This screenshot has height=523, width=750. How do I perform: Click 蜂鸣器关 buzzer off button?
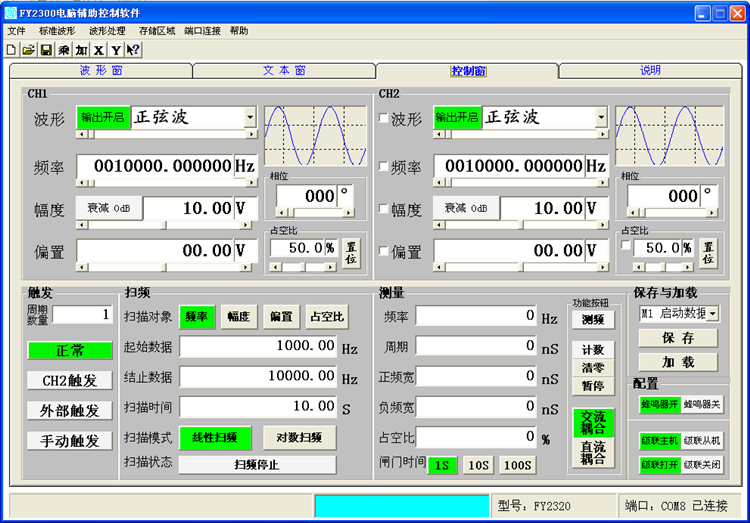(x=702, y=405)
